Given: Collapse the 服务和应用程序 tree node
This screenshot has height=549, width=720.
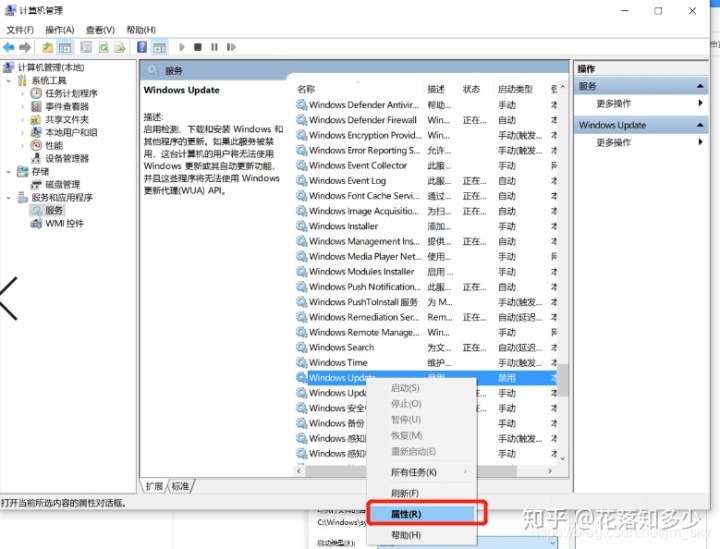Looking at the screenshot, I should [8, 198].
